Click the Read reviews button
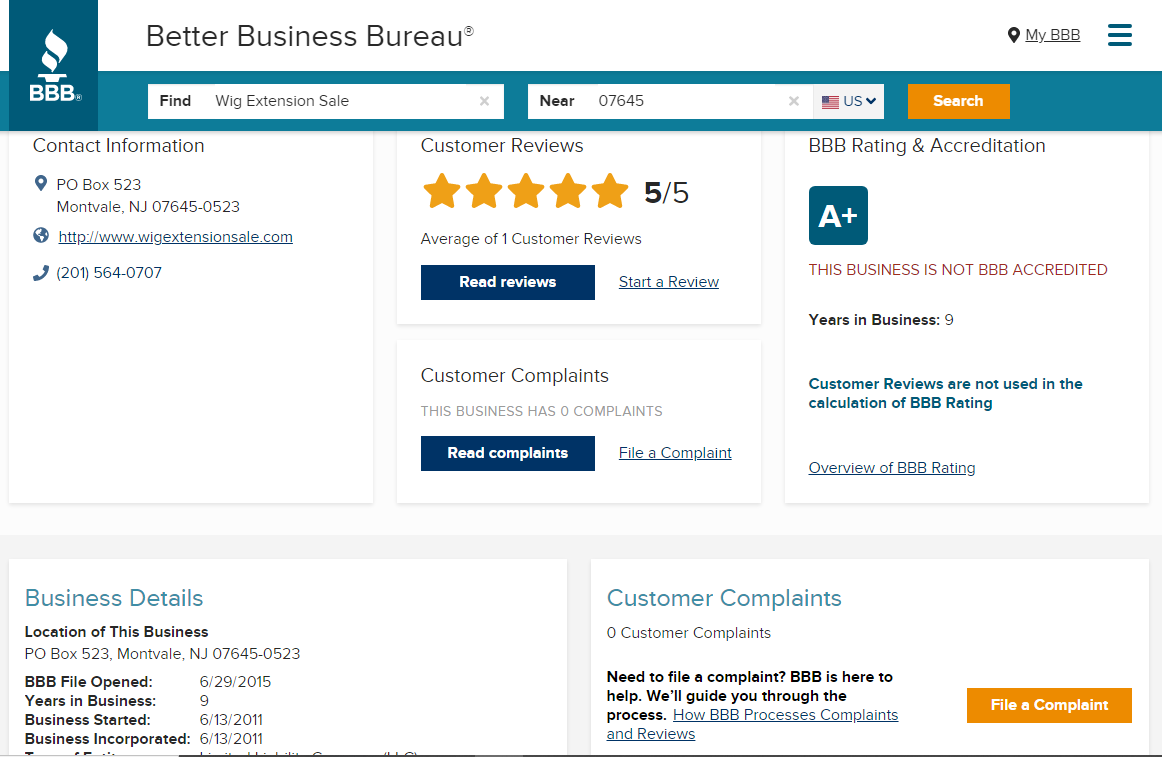This screenshot has height=757, width=1162. click(x=508, y=282)
